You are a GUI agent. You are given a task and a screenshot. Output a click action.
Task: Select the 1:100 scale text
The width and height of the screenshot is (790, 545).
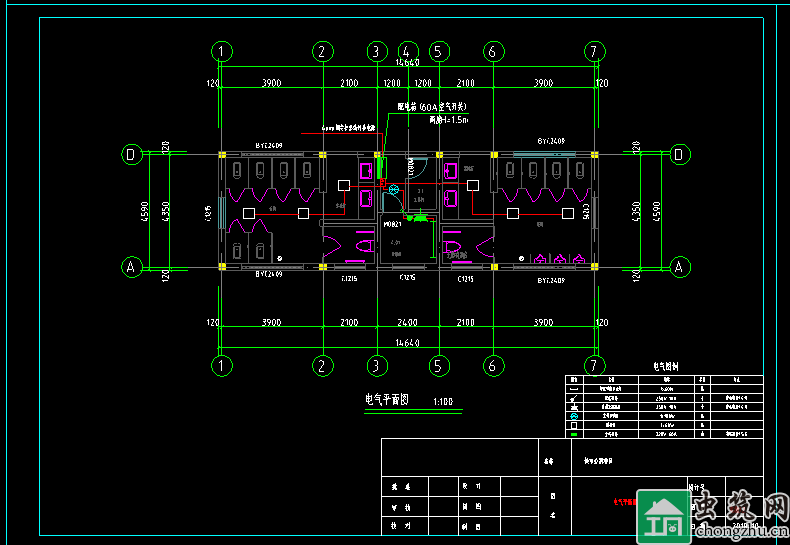(442, 402)
